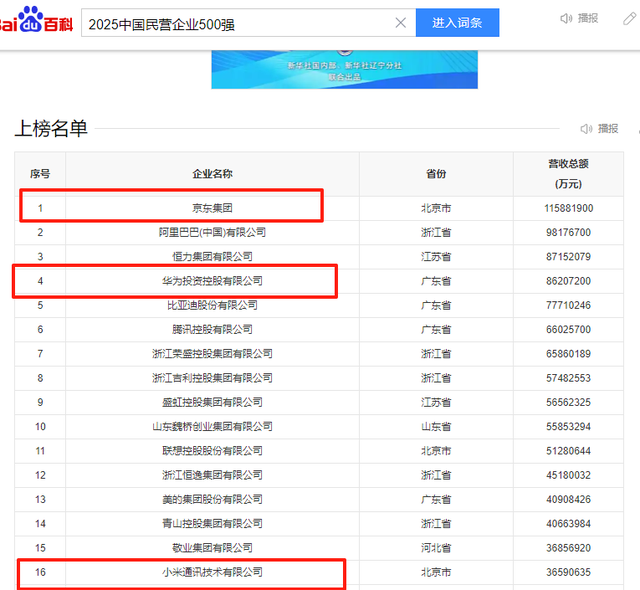Click the Baidu Baike logo
Image resolution: width=640 pixels, height=590 pixels.
point(37,20)
